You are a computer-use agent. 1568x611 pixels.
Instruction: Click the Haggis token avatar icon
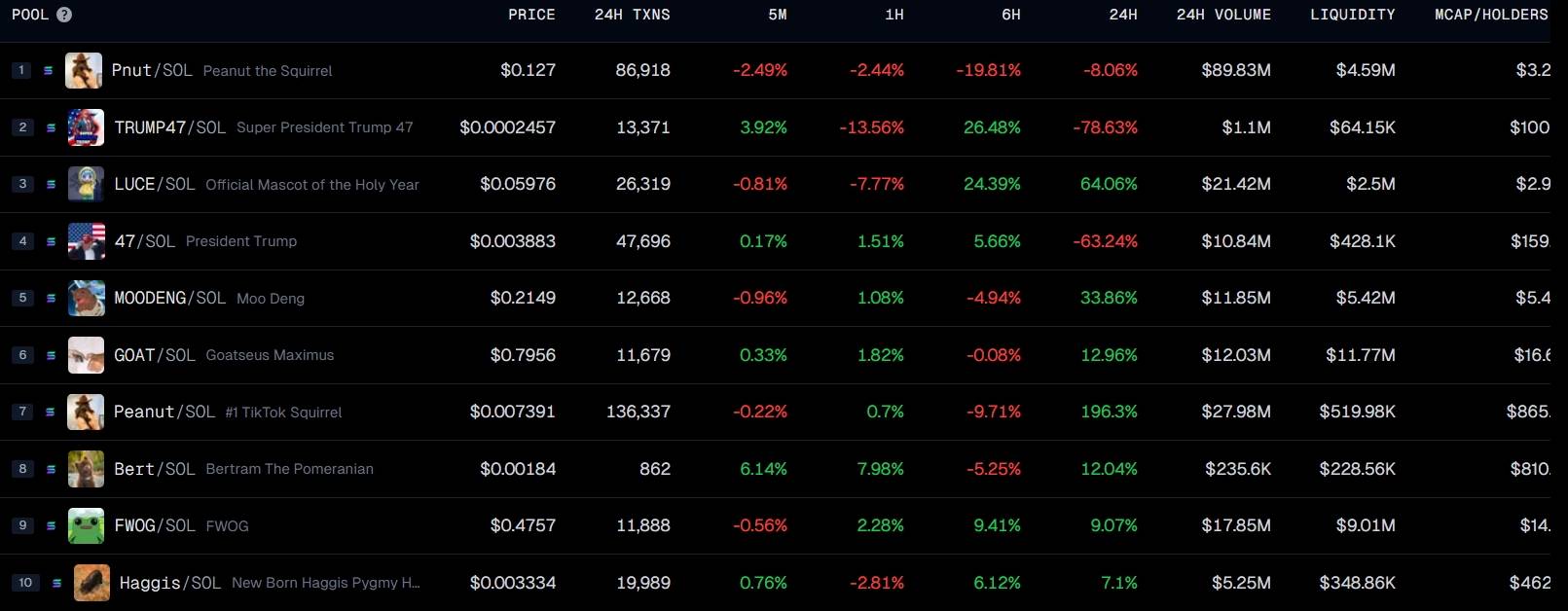pos(91,583)
